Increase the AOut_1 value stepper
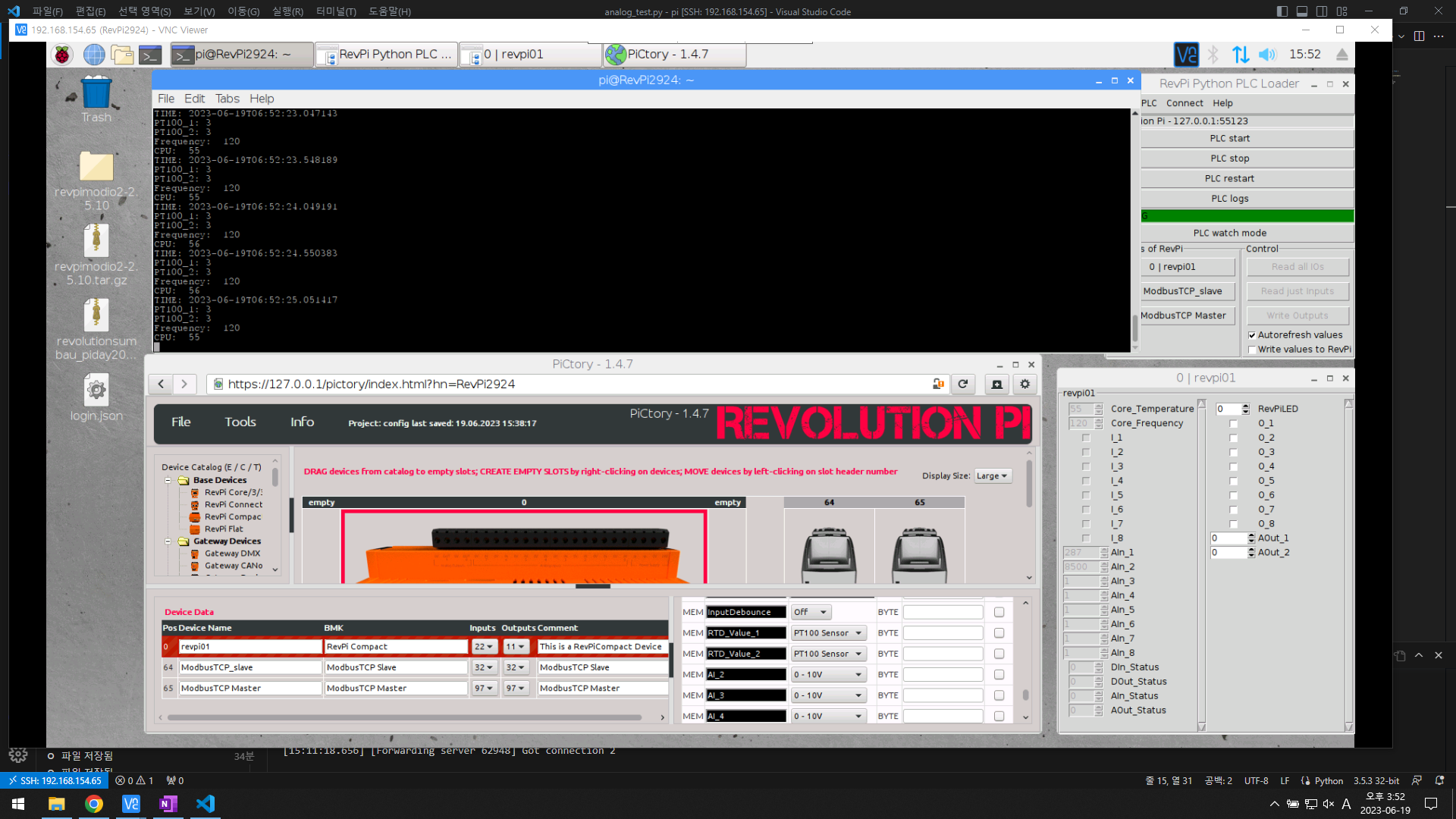The image size is (1456, 819). click(1251, 535)
